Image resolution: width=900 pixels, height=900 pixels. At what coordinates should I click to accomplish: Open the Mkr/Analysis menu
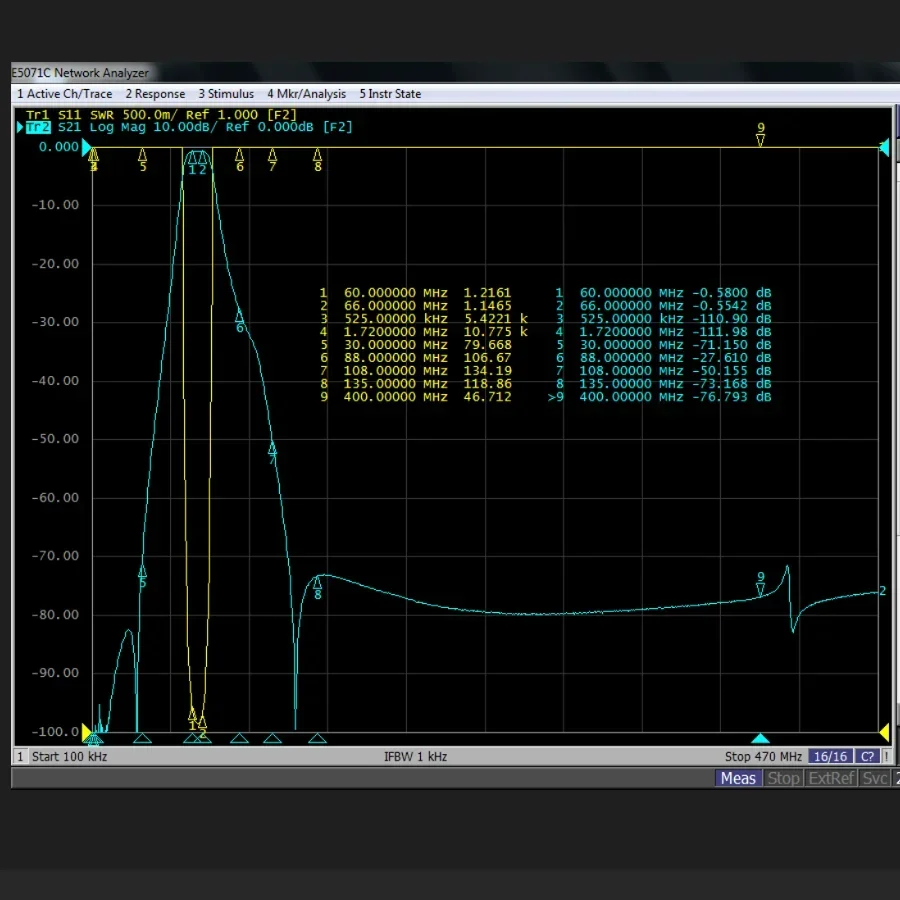point(306,94)
